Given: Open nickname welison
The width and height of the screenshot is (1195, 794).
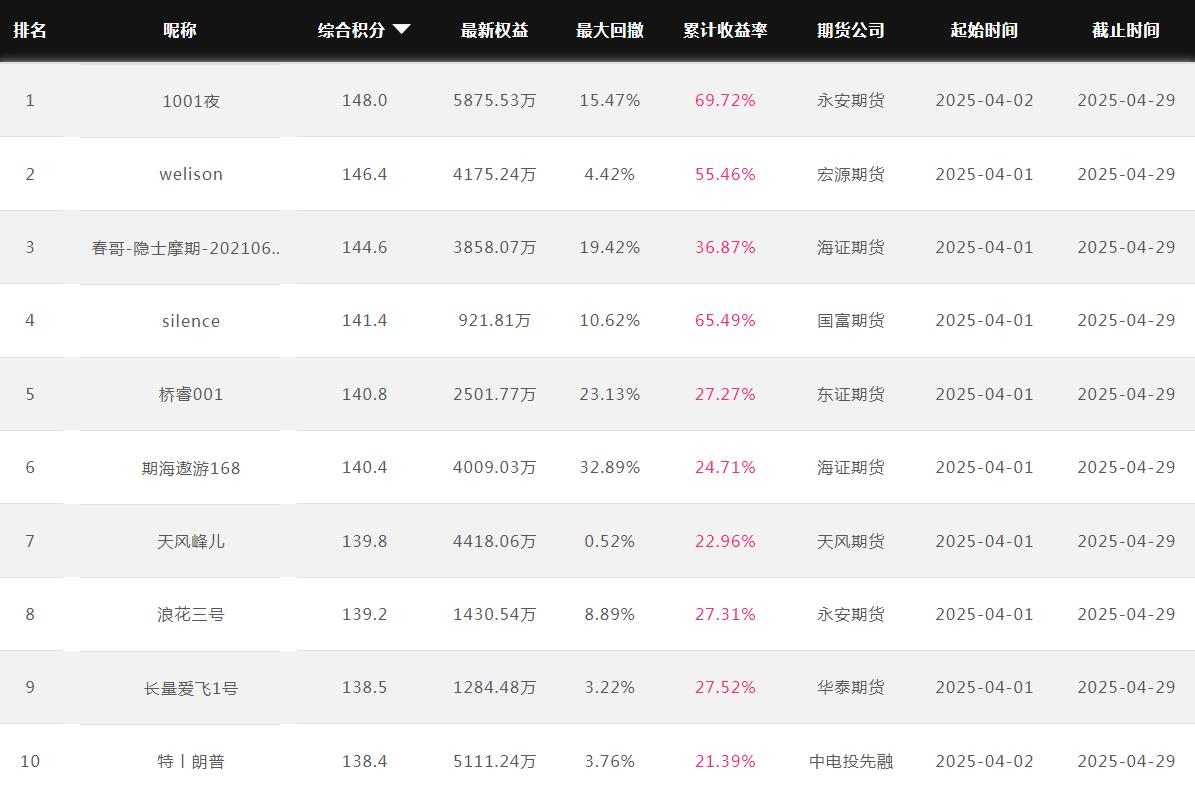Looking at the screenshot, I should point(191,174).
